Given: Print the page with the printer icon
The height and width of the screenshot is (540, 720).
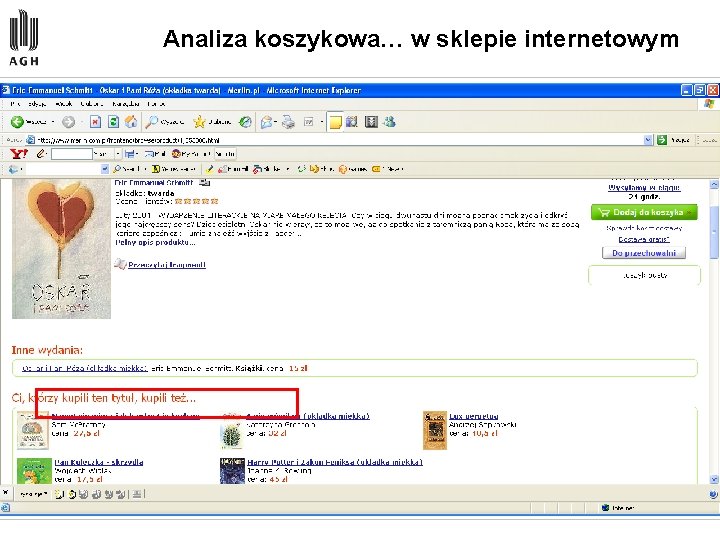Looking at the screenshot, I should [x=288, y=122].
